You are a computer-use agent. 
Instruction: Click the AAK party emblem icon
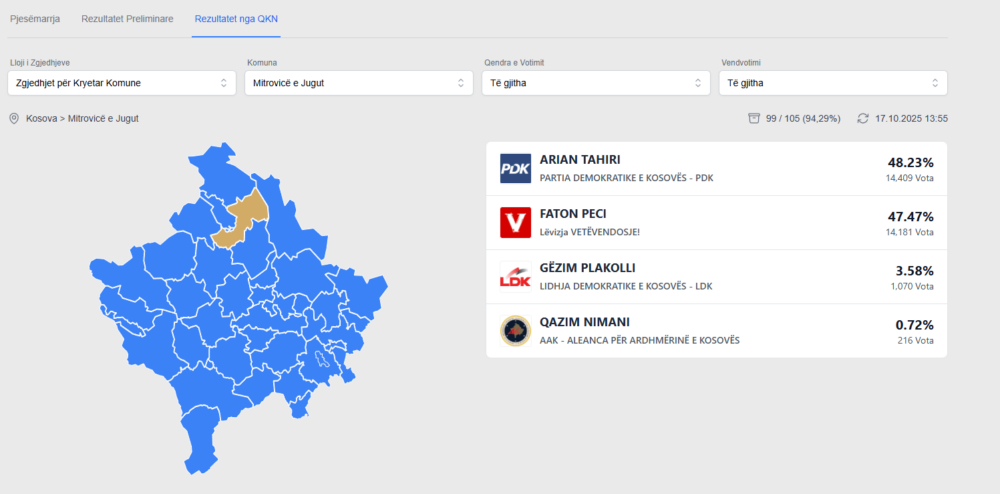(515, 331)
